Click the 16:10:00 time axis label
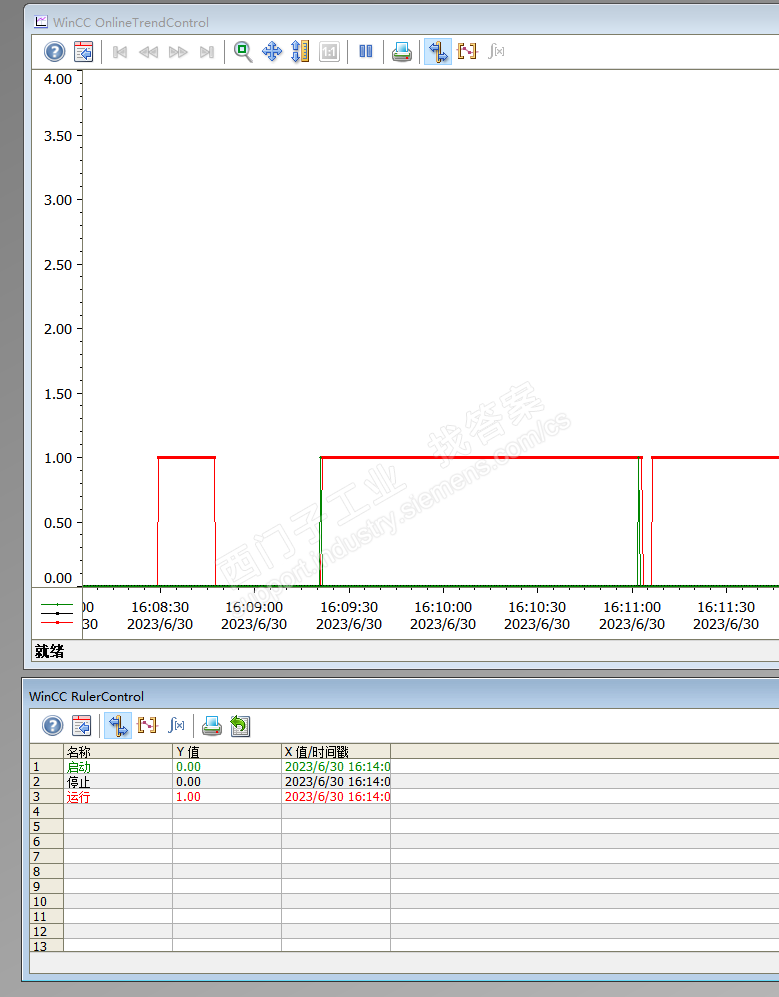Image resolution: width=779 pixels, height=997 pixels. tap(443, 607)
